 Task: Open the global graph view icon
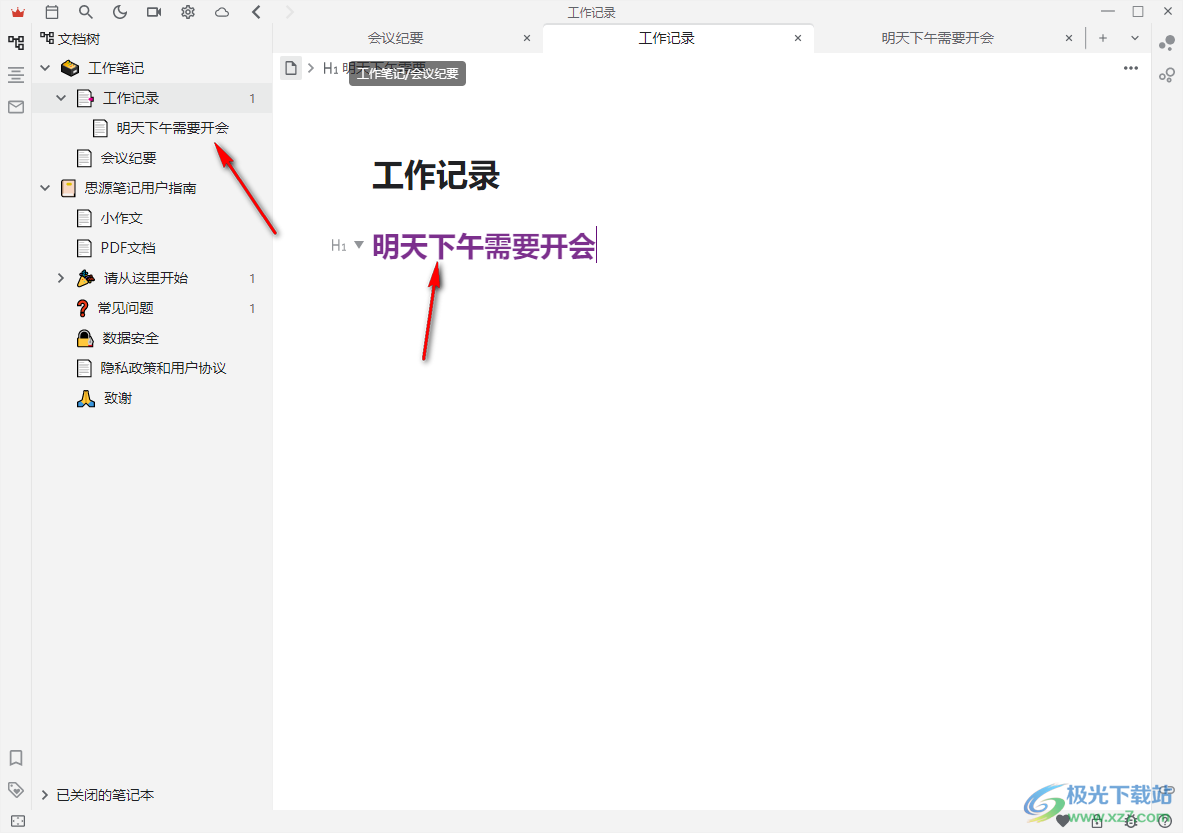click(x=1166, y=75)
